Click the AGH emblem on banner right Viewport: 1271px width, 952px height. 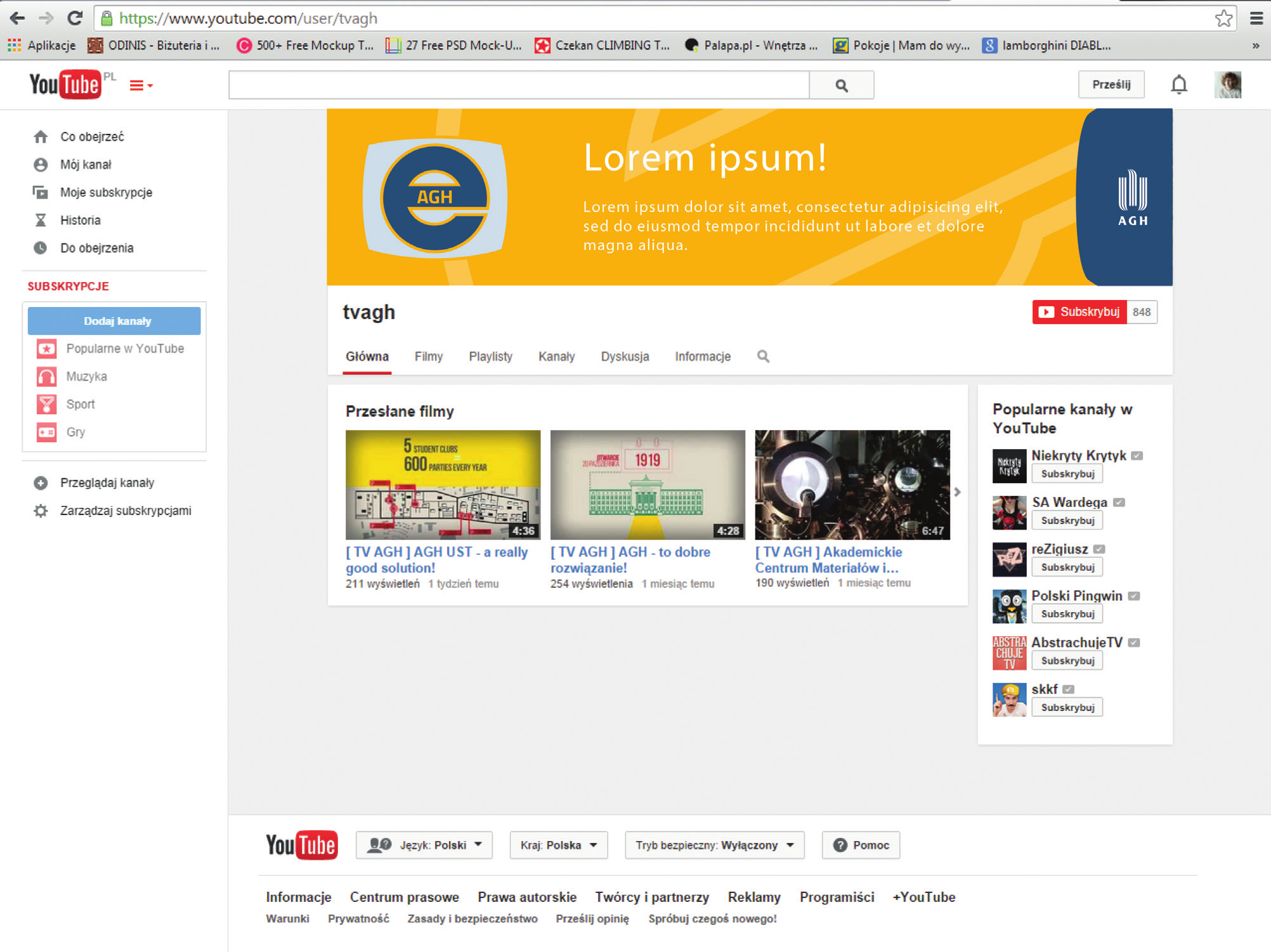click(1133, 198)
